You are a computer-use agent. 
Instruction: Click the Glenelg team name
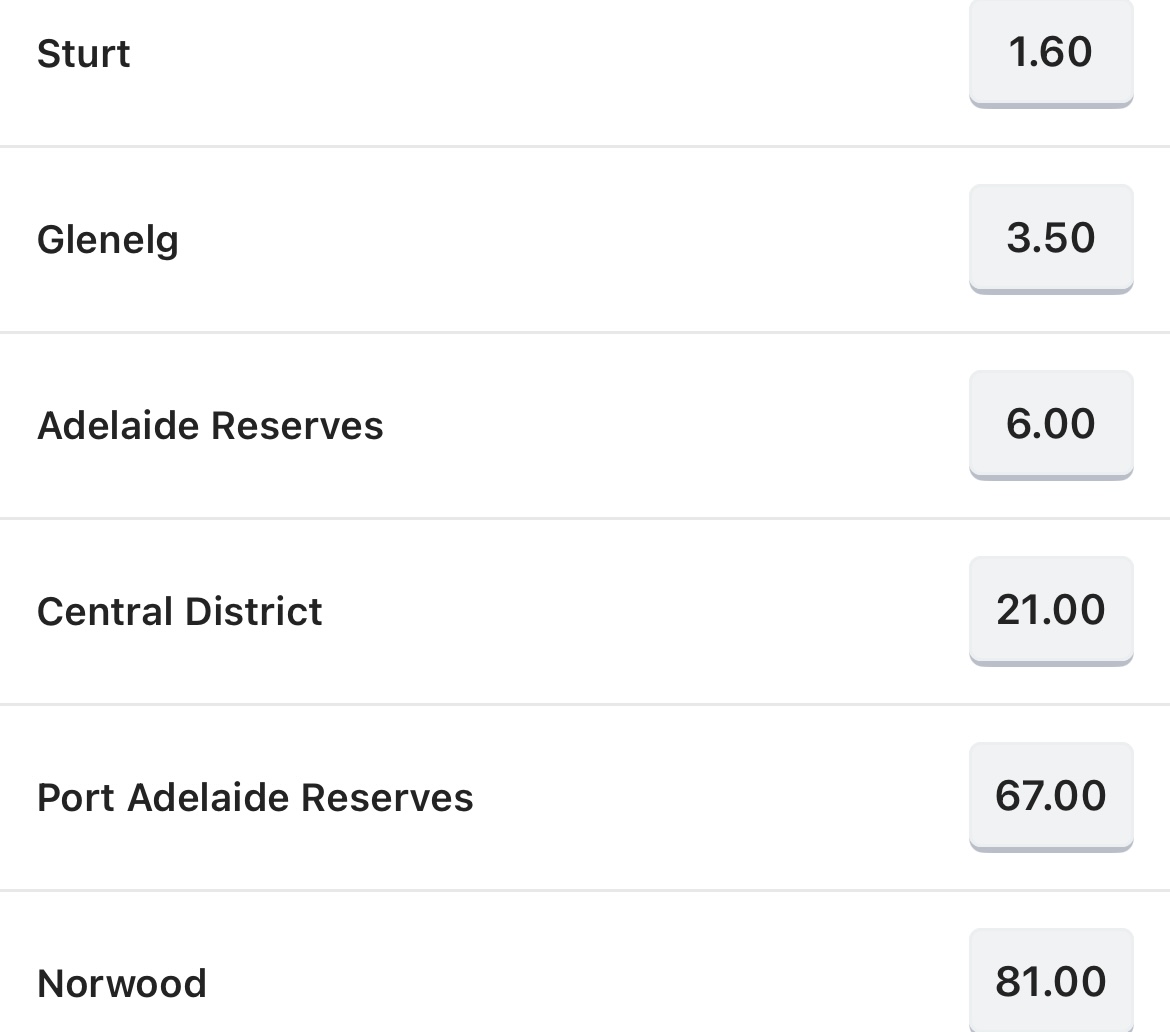108,240
